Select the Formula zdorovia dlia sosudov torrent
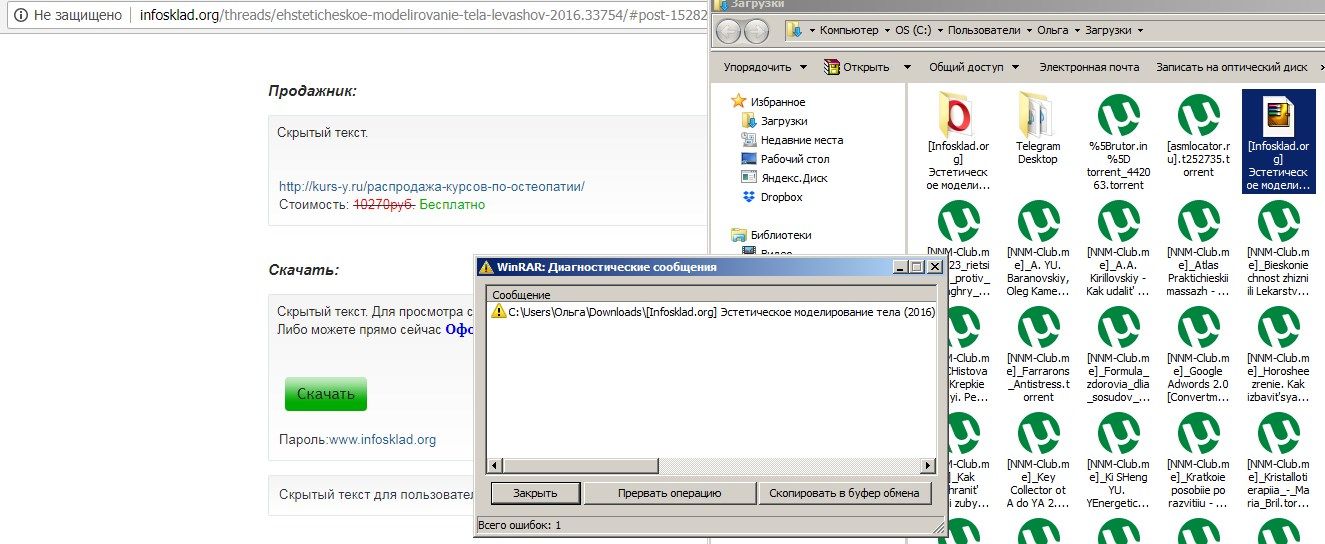The image size is (1325, 544). (x=1118, y=354)
